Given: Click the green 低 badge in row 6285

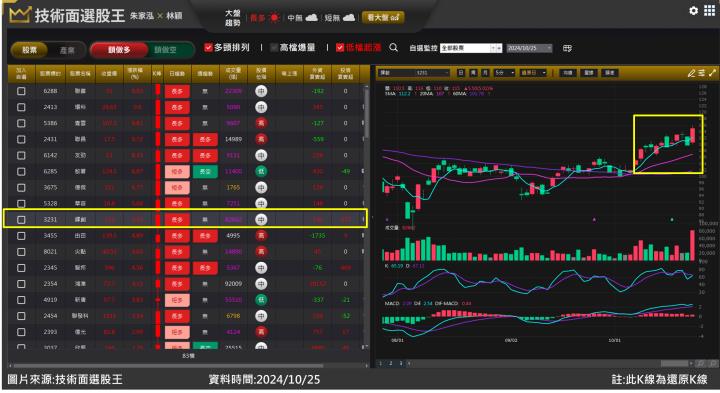Looking at the screenshot, I should click(x=261, y=171).
